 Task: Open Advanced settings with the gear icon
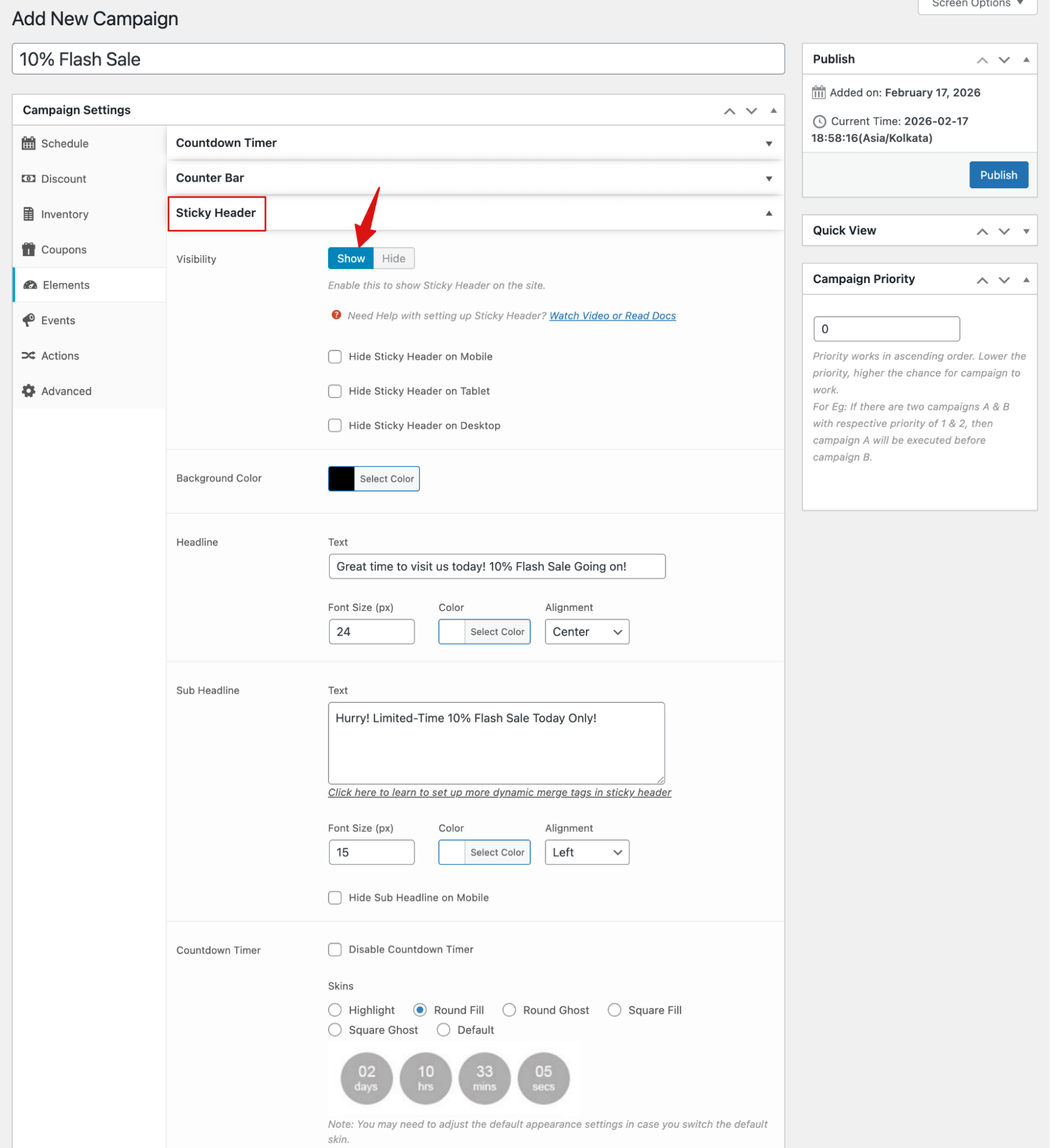(28, 391)
